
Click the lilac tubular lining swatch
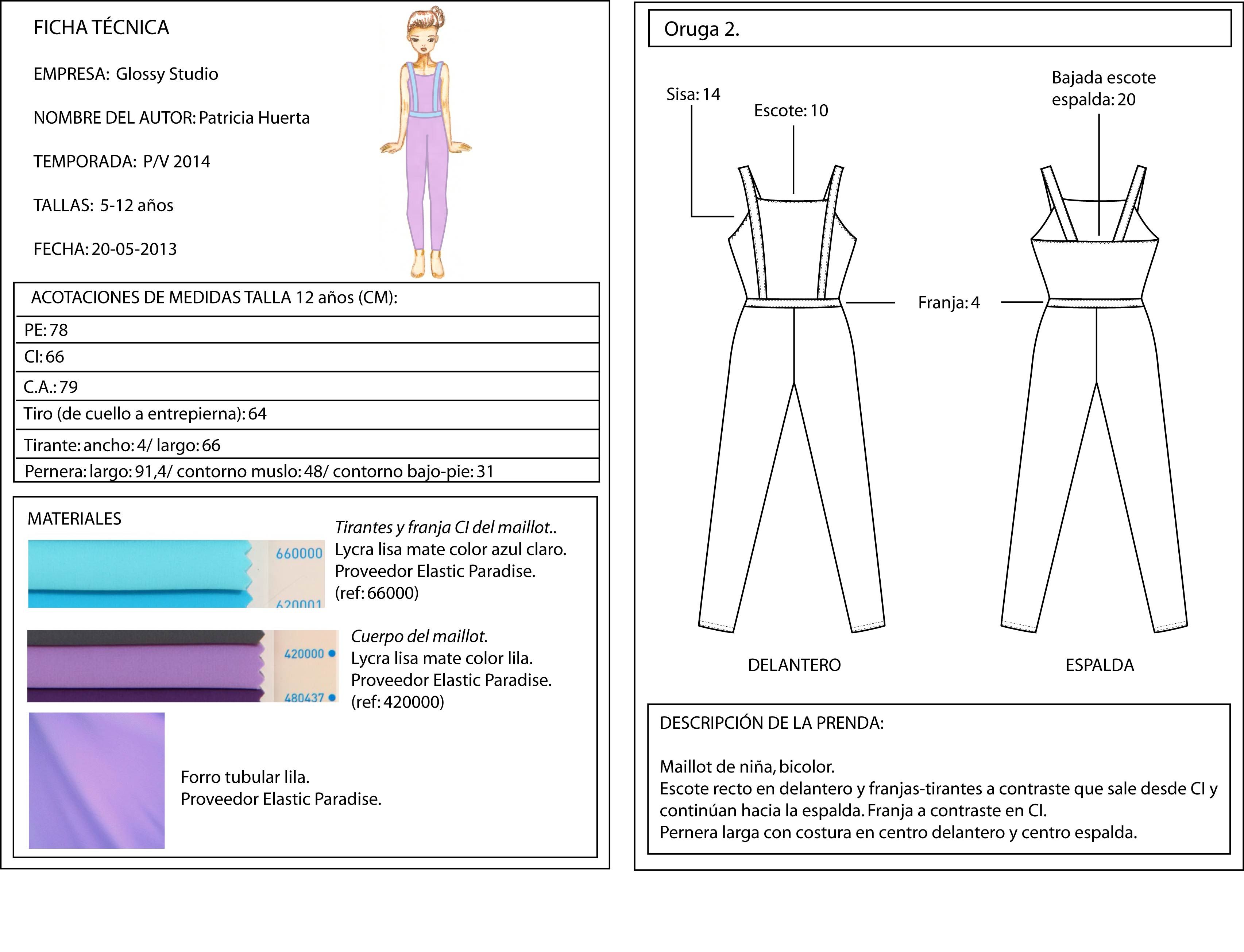click(x=96, y=780)
